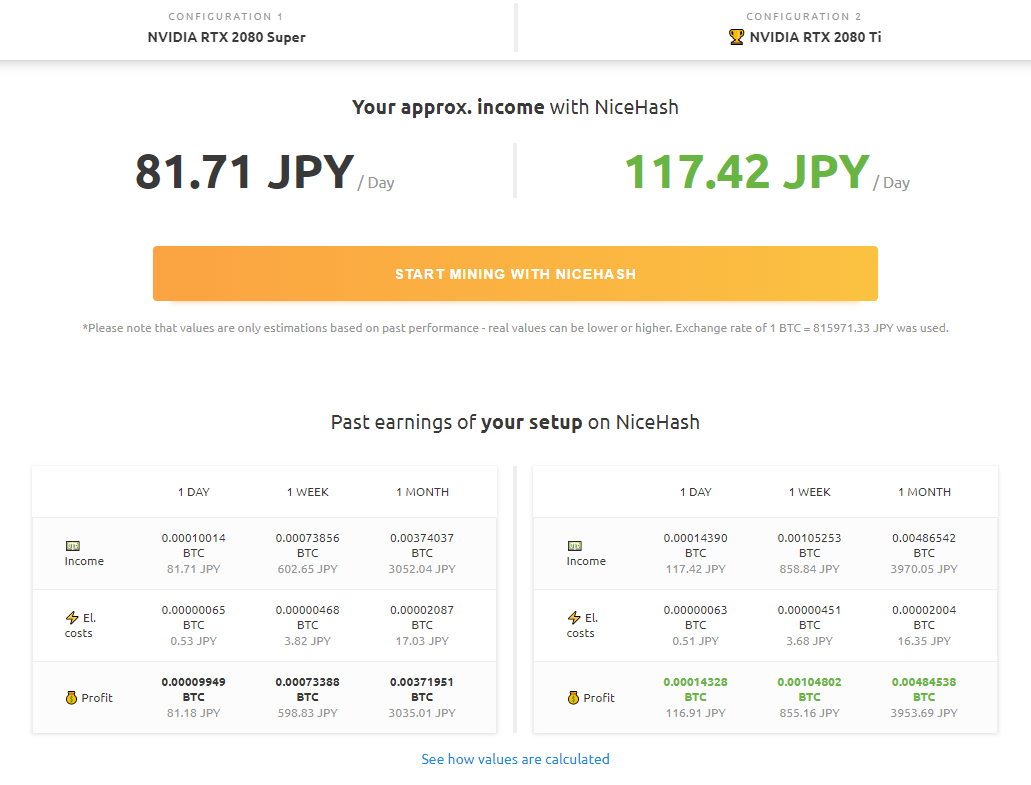Click the 3035.01 JPY monthly profit amount
The height and width of the screenshot is (785, 1031).
click(x=422, y=713)
